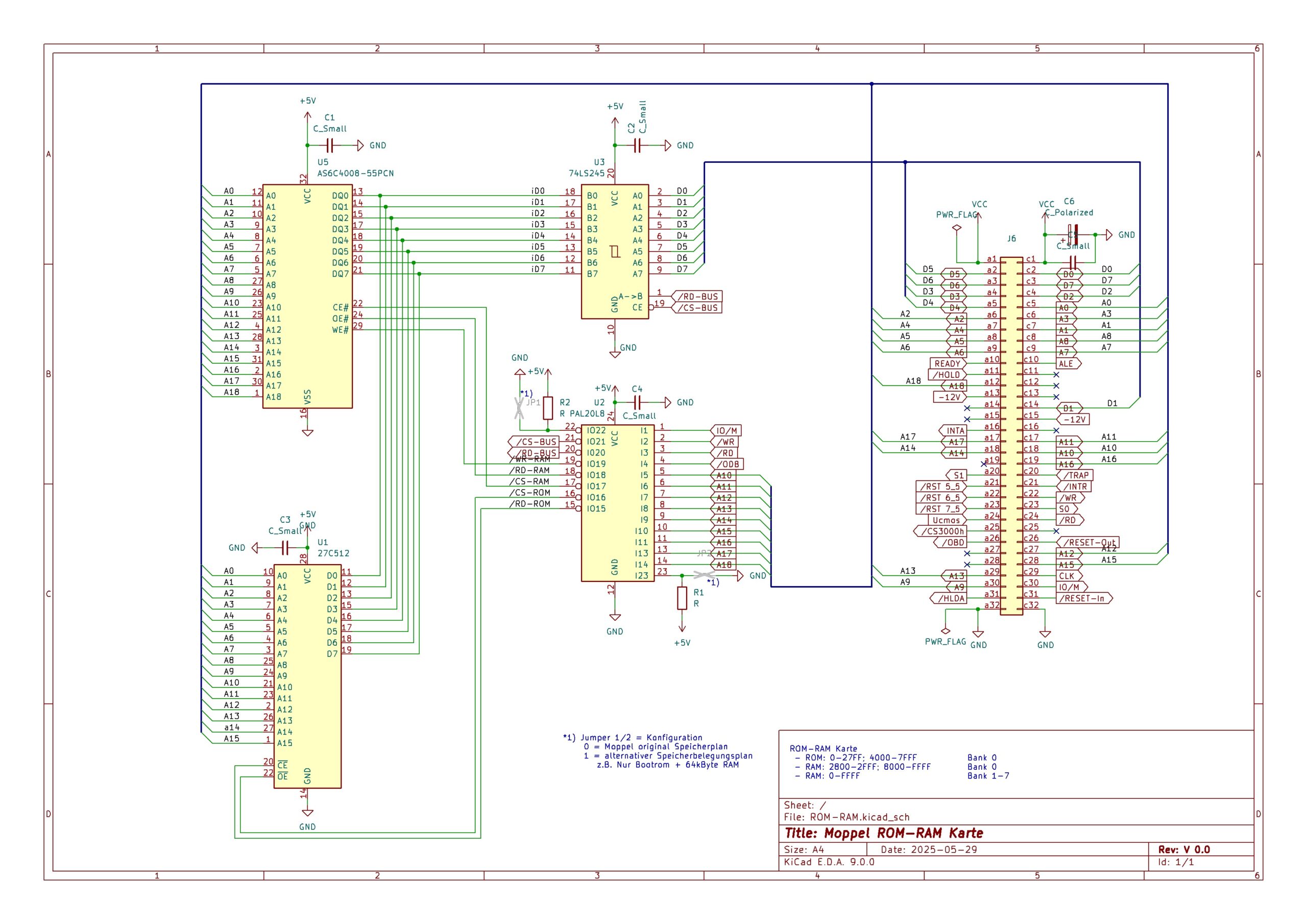Select the C2 capacitor symbol above U3

coord(637,145)
